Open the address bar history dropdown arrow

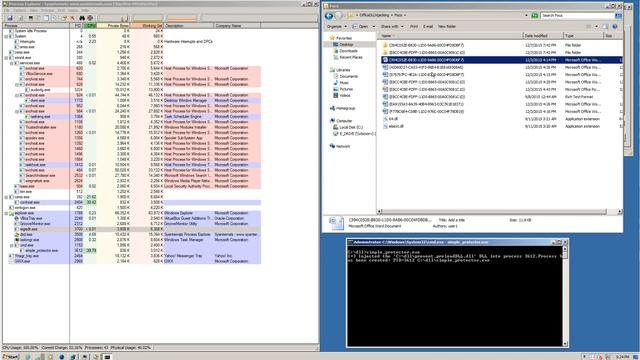pos(526,16)
